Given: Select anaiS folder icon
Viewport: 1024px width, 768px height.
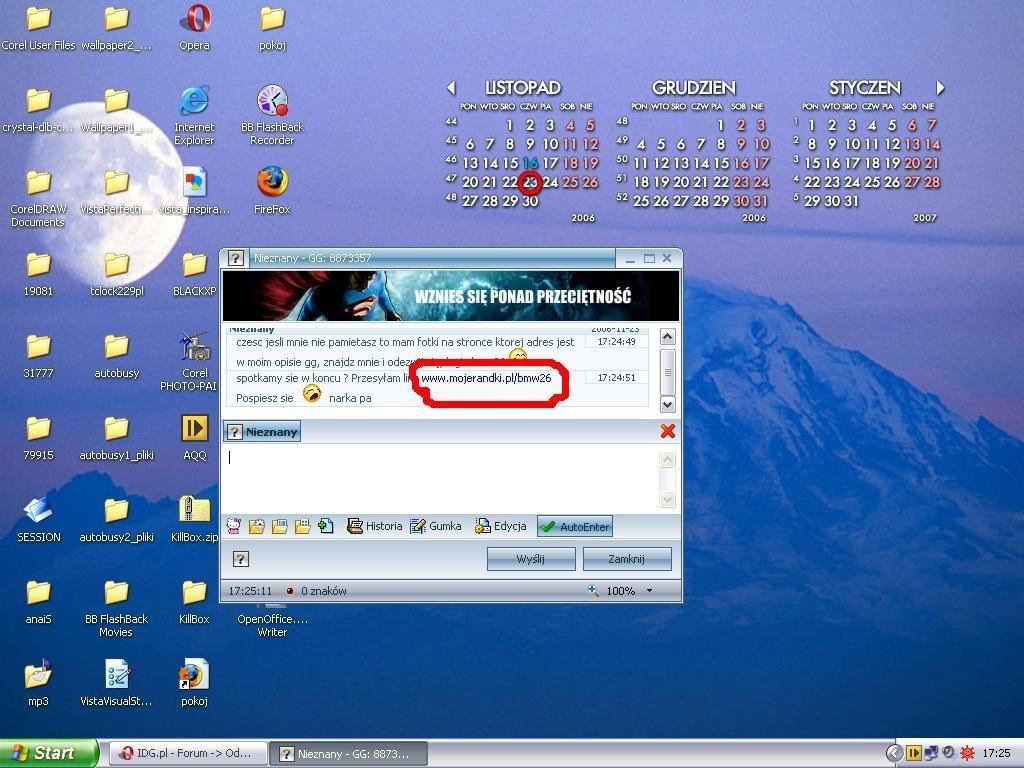Looking at the screenshot, I should 39,601.
